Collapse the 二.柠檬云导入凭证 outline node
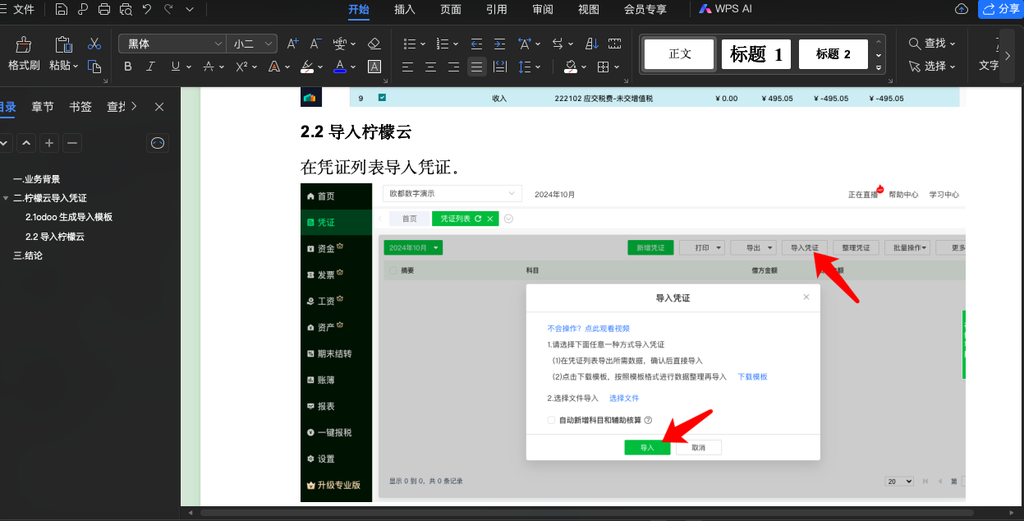Viewport: 1024px width, 521px height. [x=6, y=198]
